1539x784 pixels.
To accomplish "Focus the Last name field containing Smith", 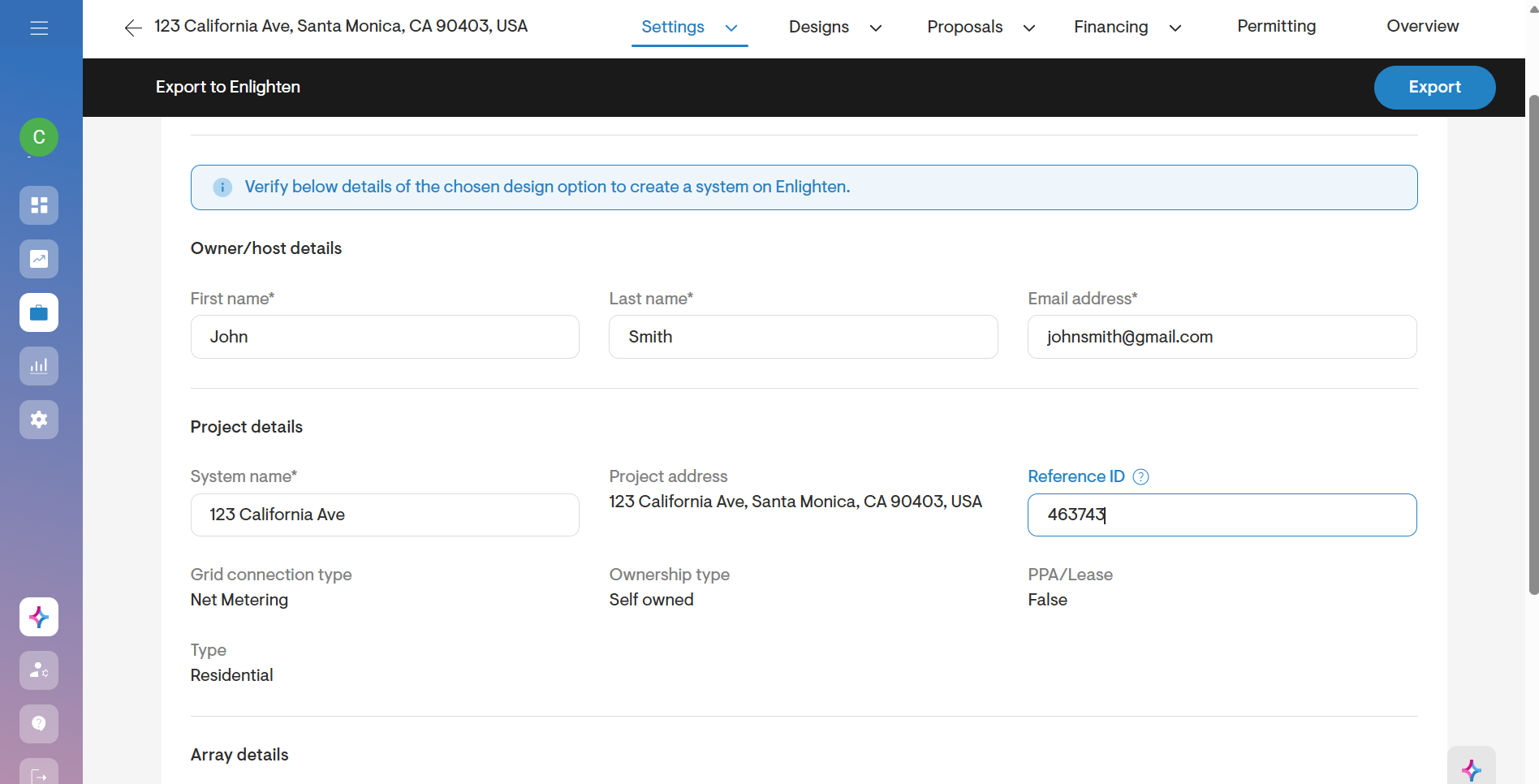I will pos(804,337).
